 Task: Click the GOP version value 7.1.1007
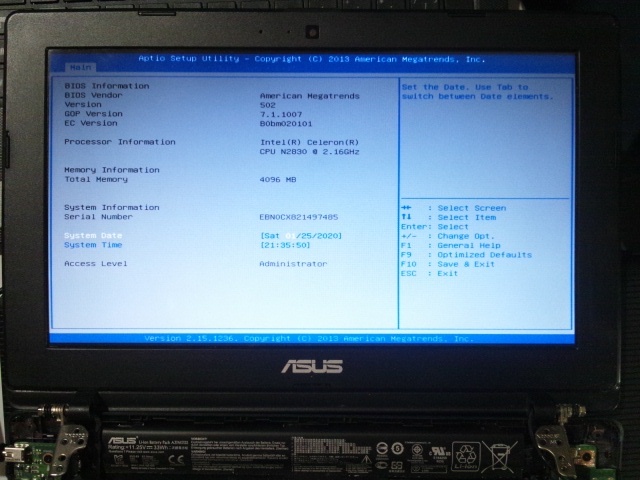click(x=281, y=115)
